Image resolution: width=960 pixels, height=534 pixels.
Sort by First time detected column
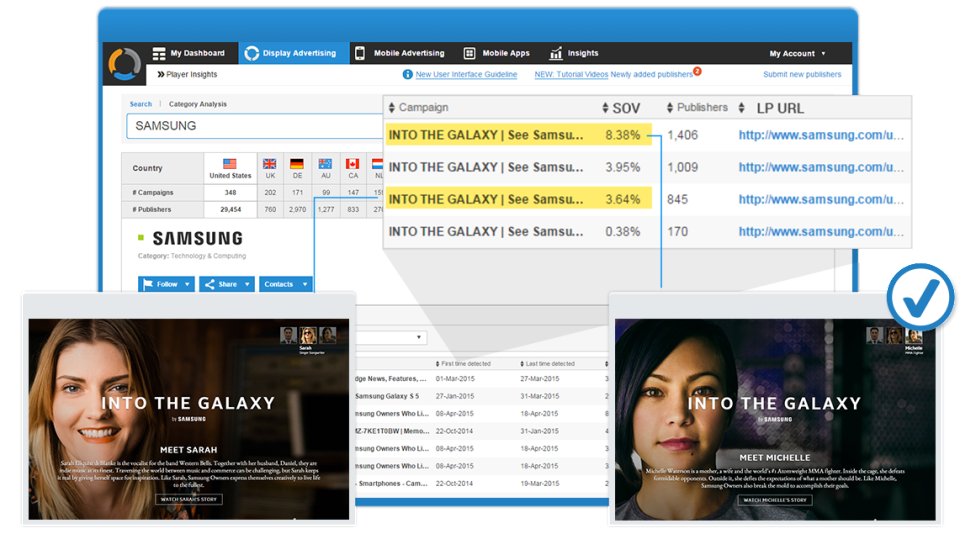(x=463, y=364)
